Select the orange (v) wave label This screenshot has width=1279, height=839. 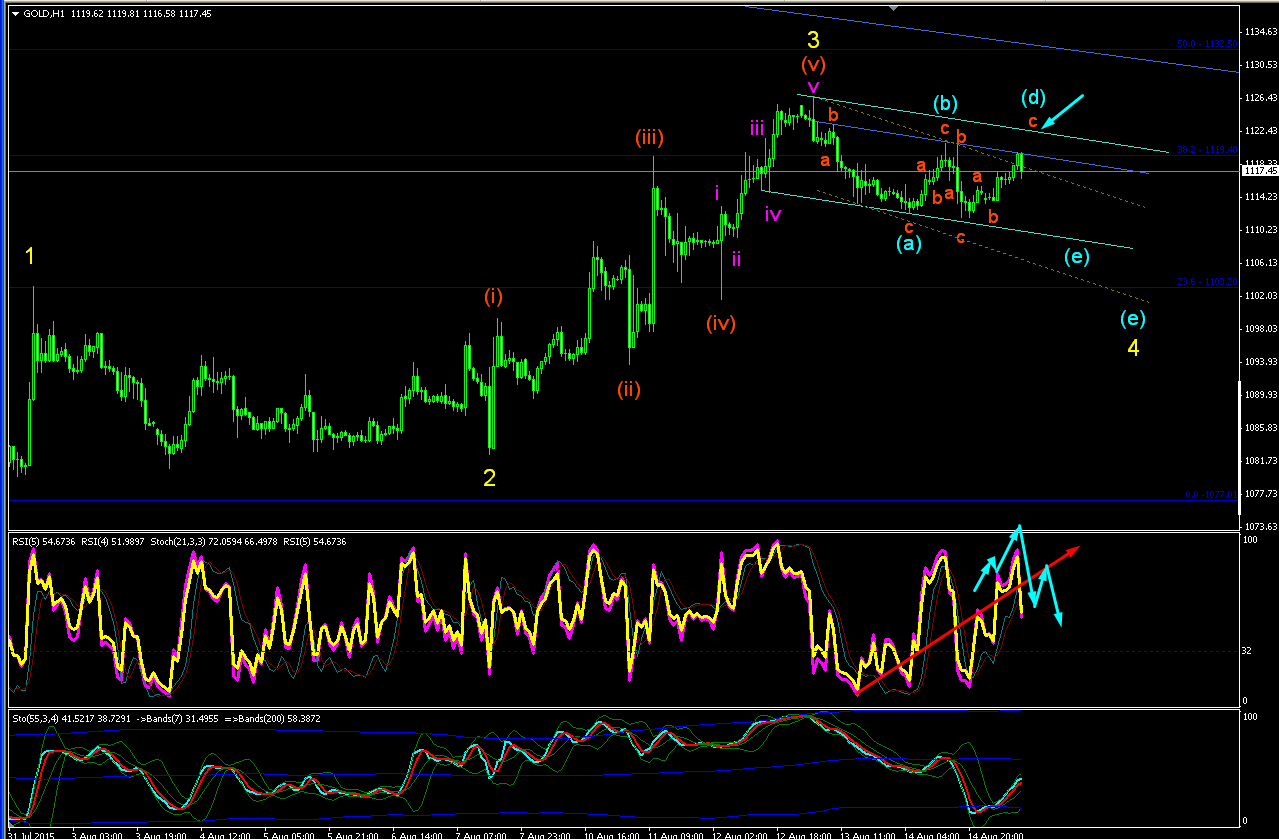click(x=813, y=65)
